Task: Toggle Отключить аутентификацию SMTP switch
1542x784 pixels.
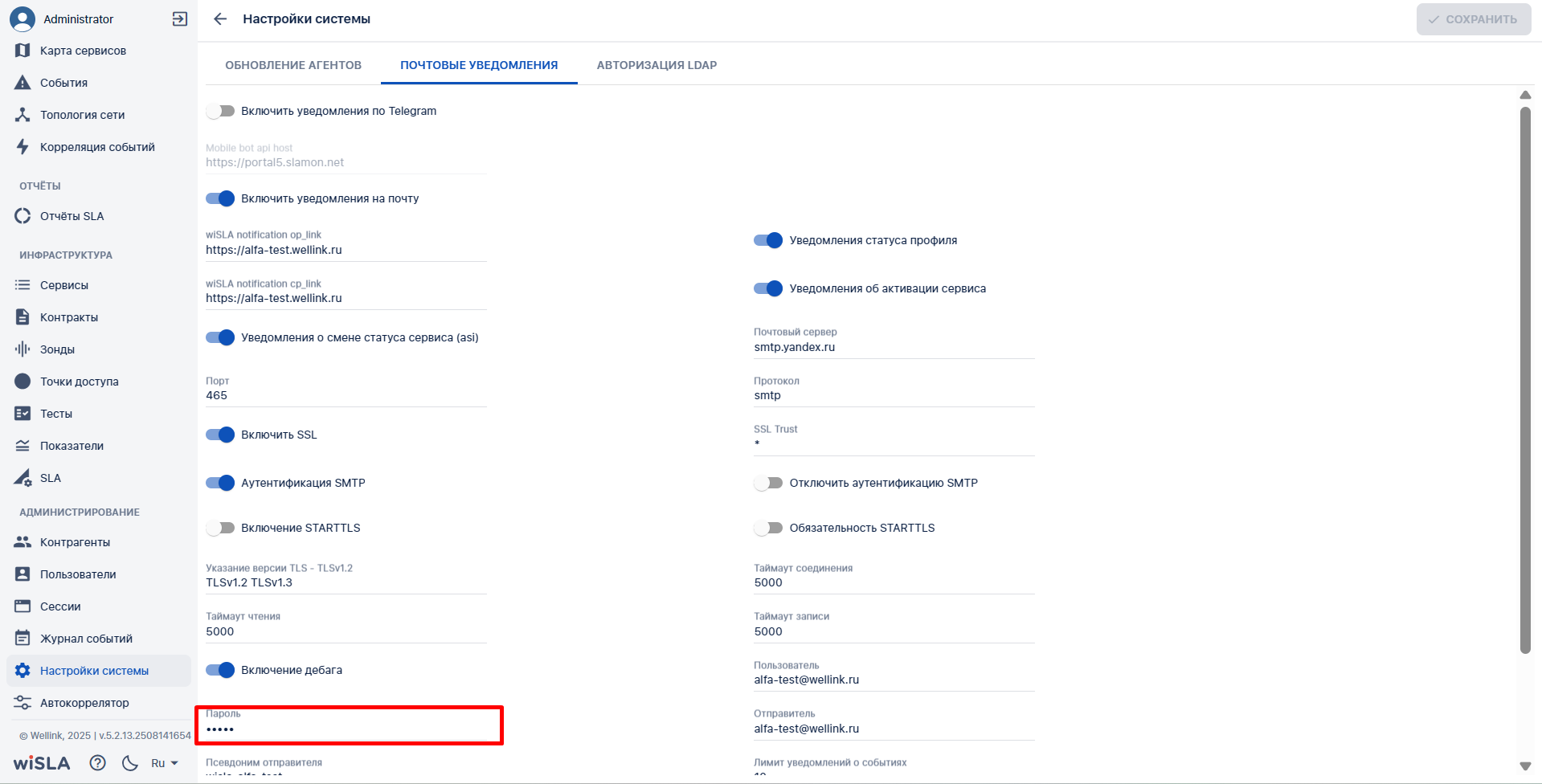Action: click(x=768, y=483)
